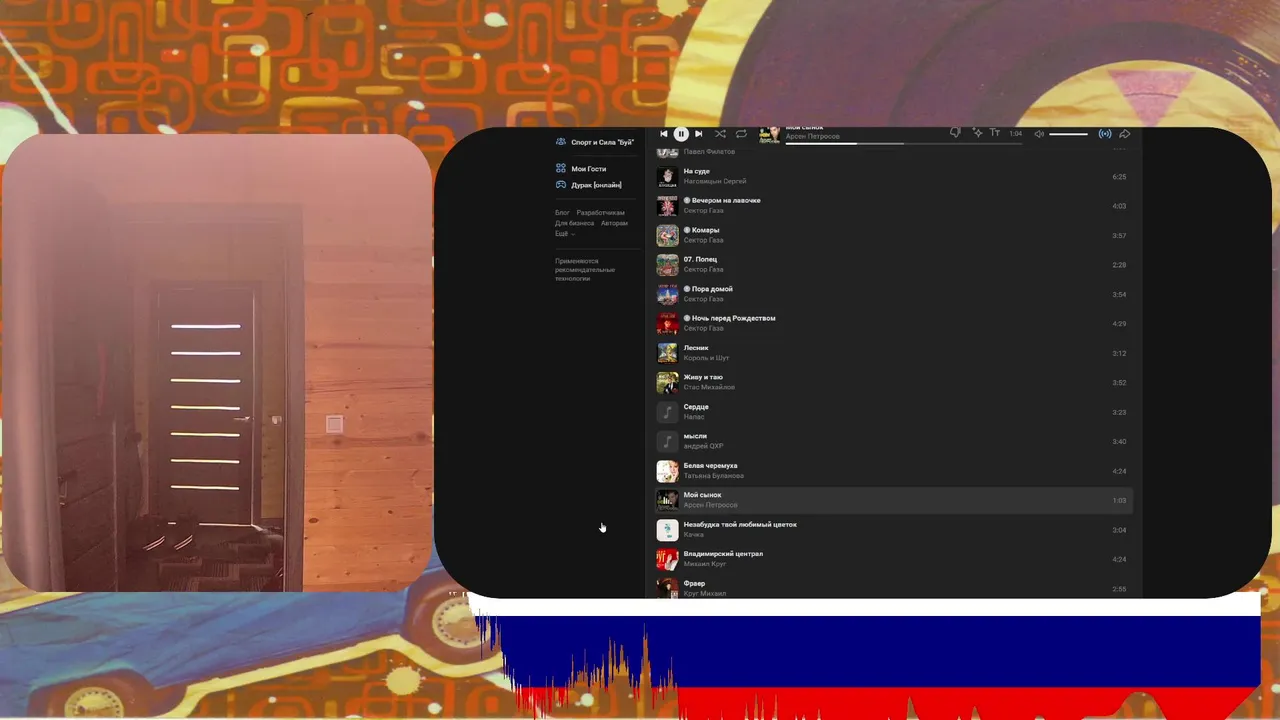
Task: Open Мои Гости in sidebar
Action: 589,169
